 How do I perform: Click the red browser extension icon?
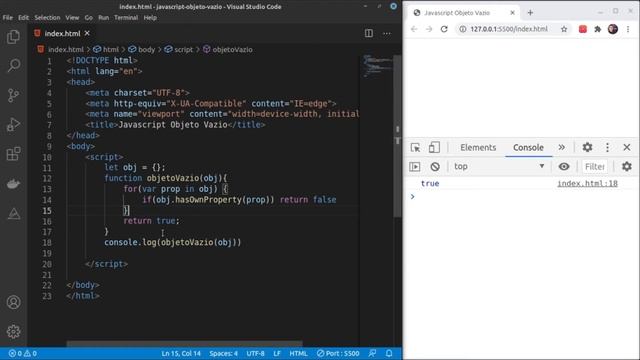[x=583, y=29]
